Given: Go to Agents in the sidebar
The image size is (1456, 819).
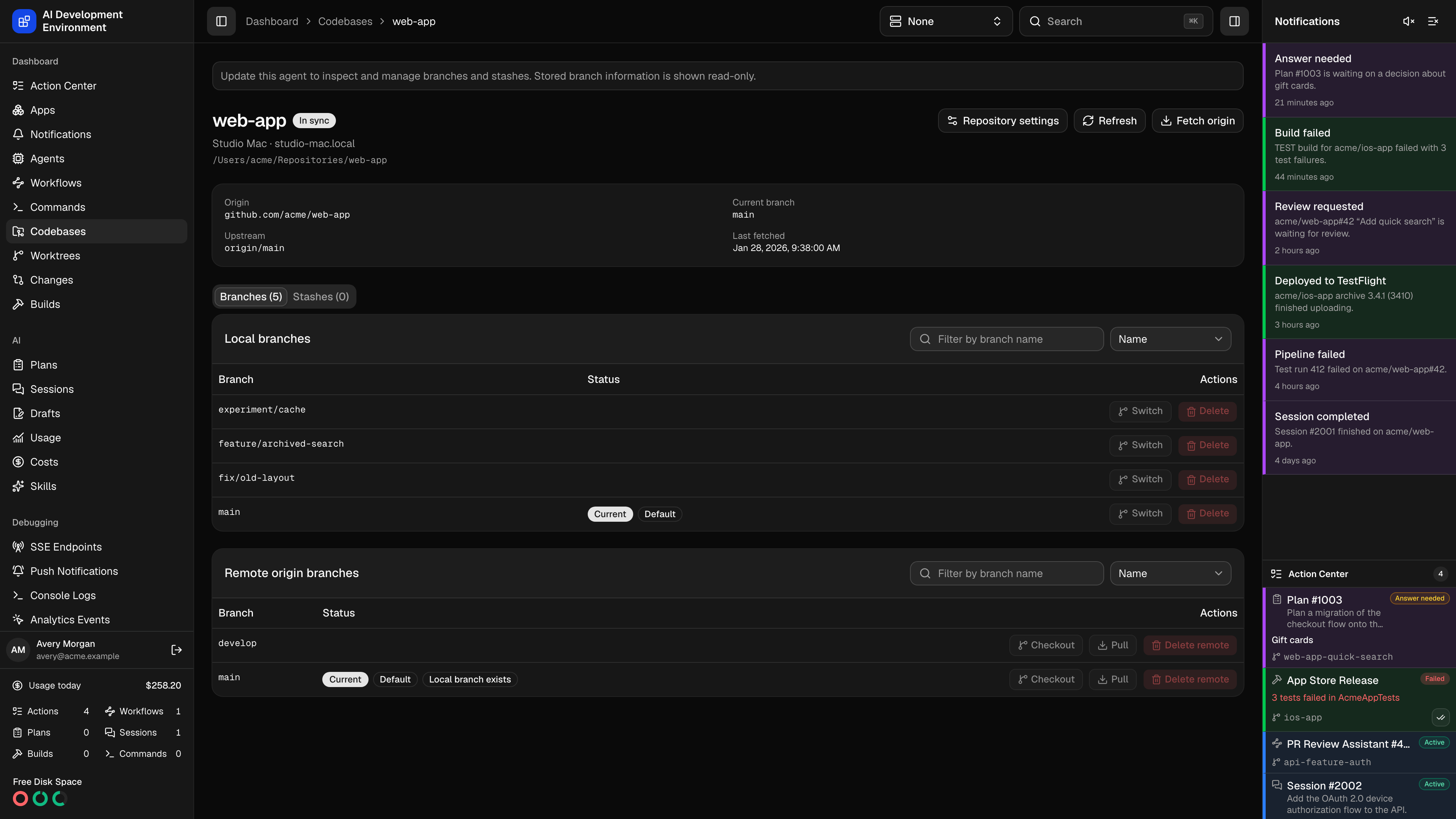Looking at the screenshot, I should [x=97, y=159].
